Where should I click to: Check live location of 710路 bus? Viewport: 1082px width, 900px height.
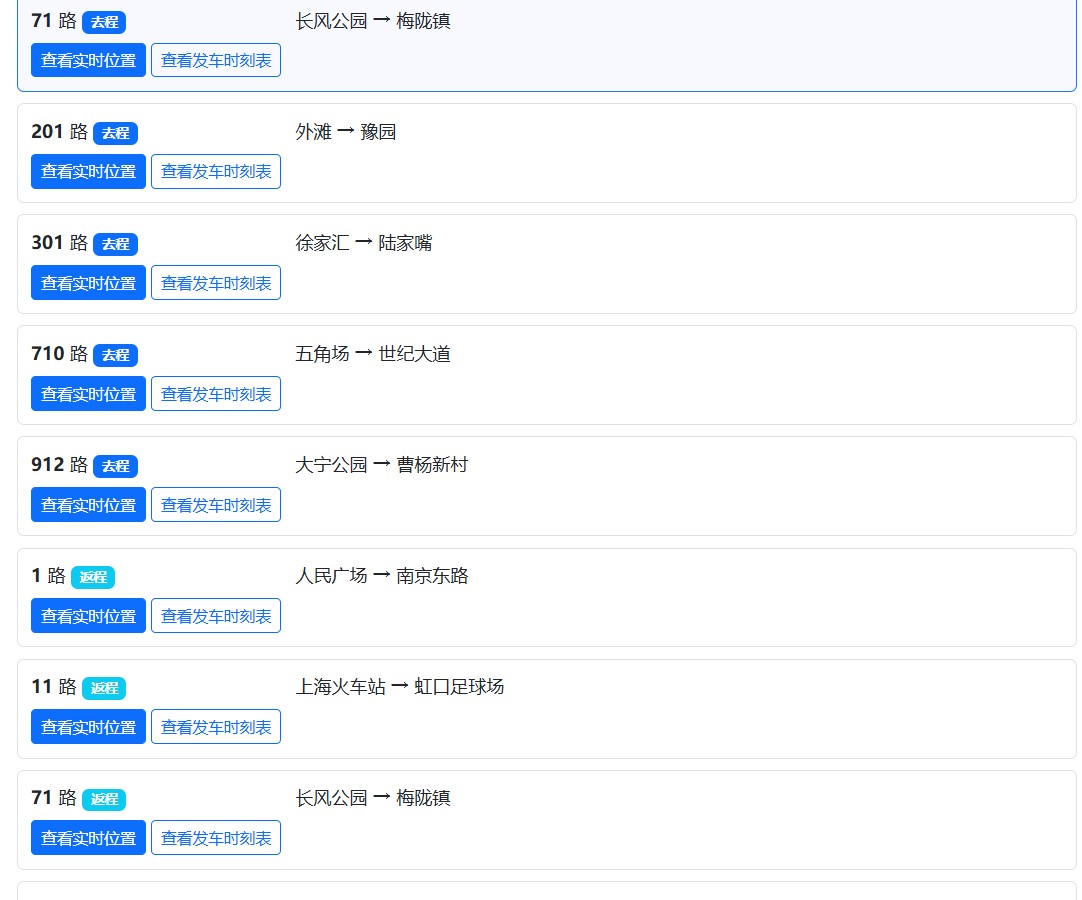pos(88,393)
